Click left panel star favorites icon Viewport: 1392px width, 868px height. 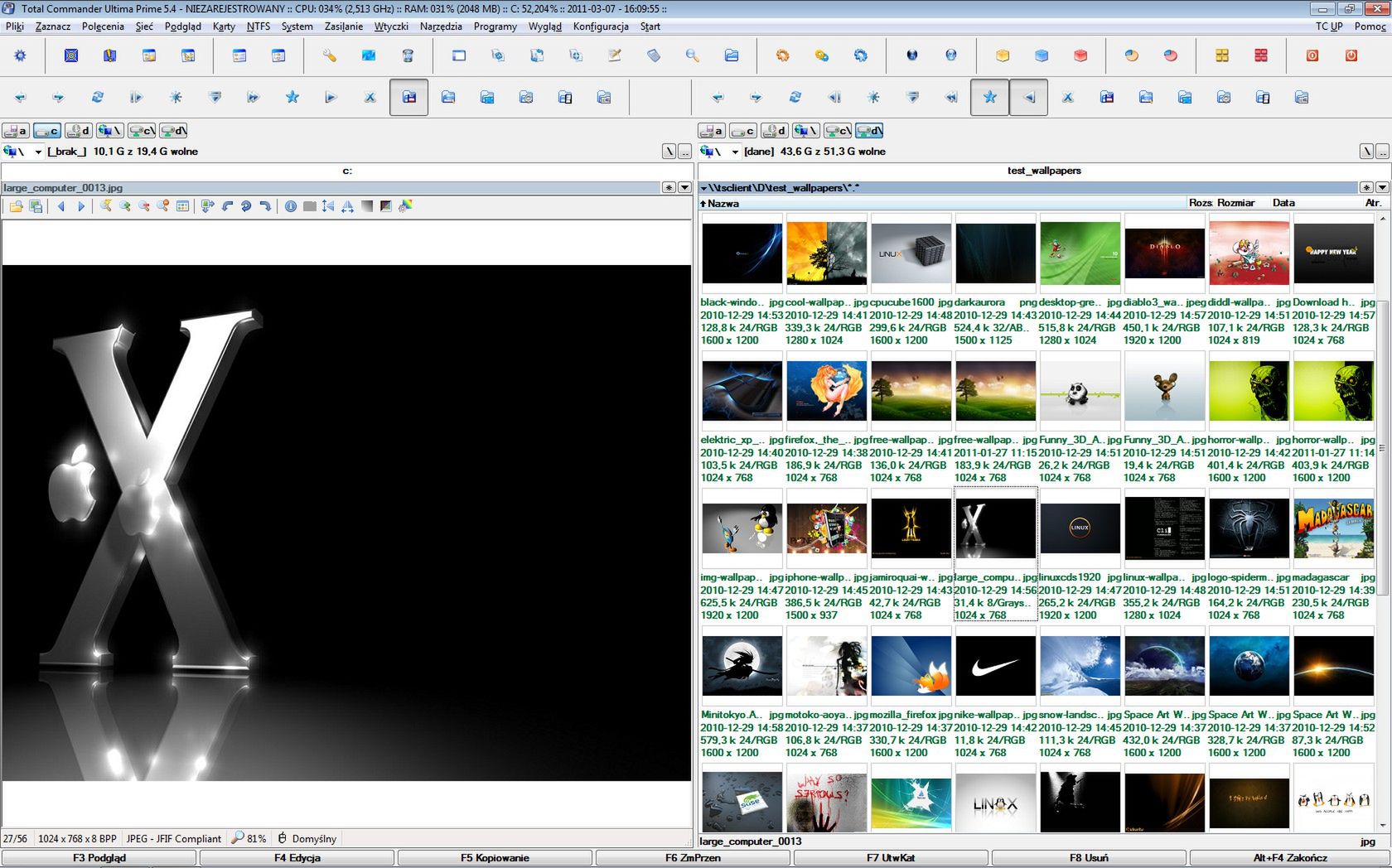(292, 97)
